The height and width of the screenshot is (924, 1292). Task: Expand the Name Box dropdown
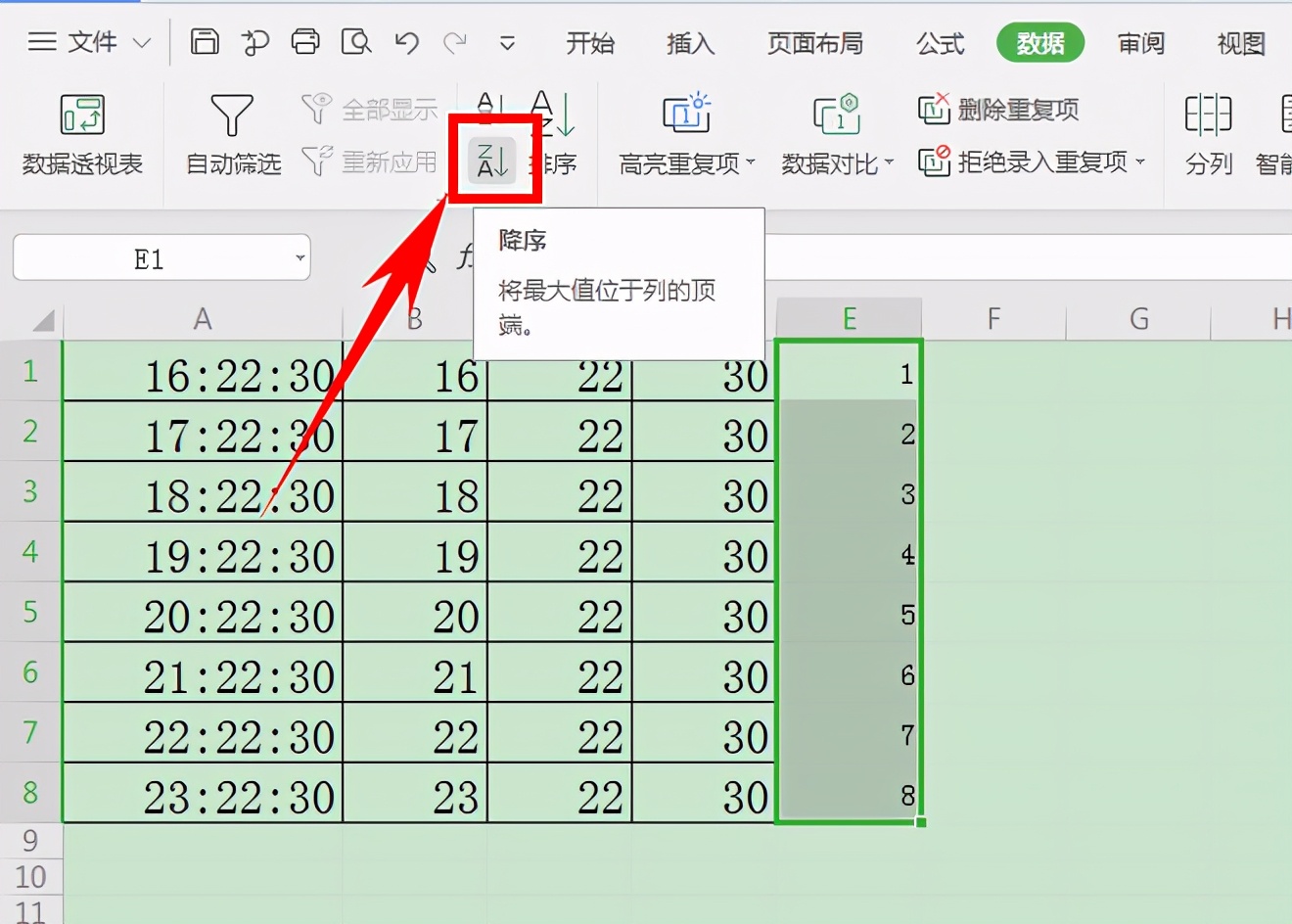point(300,259)
